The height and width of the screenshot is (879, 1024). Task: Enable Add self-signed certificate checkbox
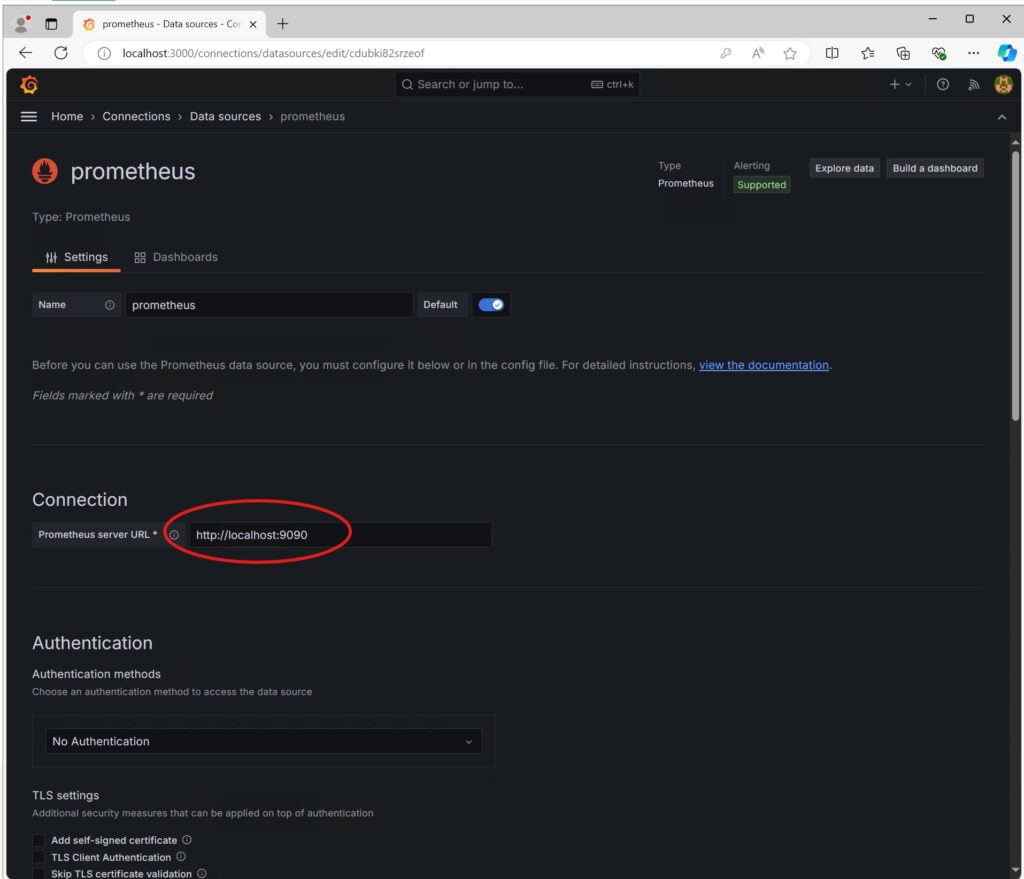39,841
